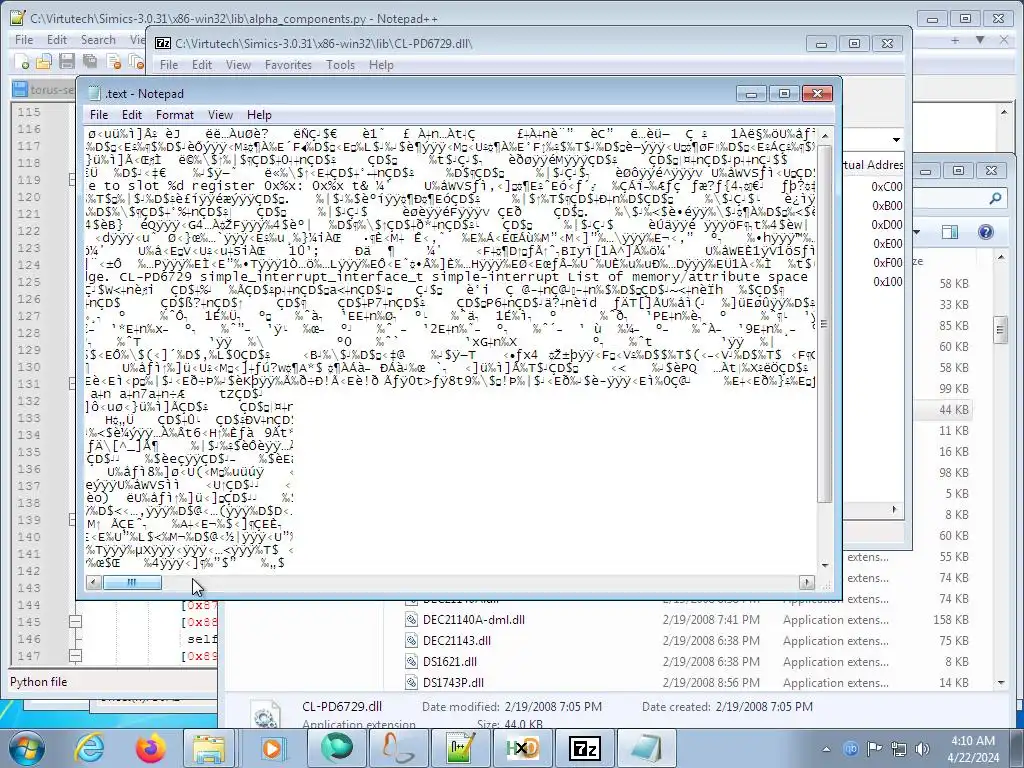Collapse the fold marker at line 145
Image resolution: width=1024 pixels, height=768 pixels.
(x=76, y=622)
